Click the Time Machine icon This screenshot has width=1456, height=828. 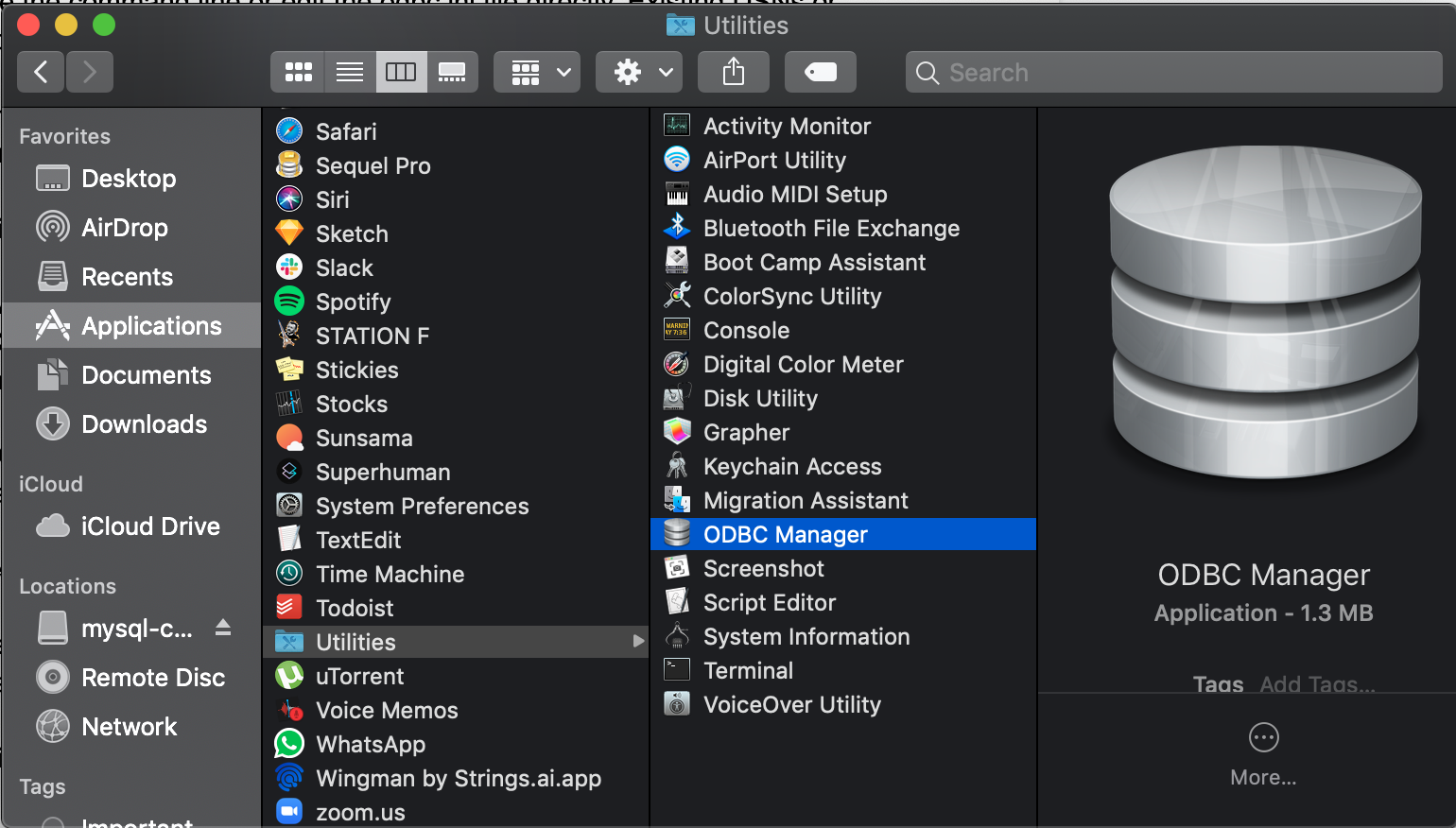point(289,574)
